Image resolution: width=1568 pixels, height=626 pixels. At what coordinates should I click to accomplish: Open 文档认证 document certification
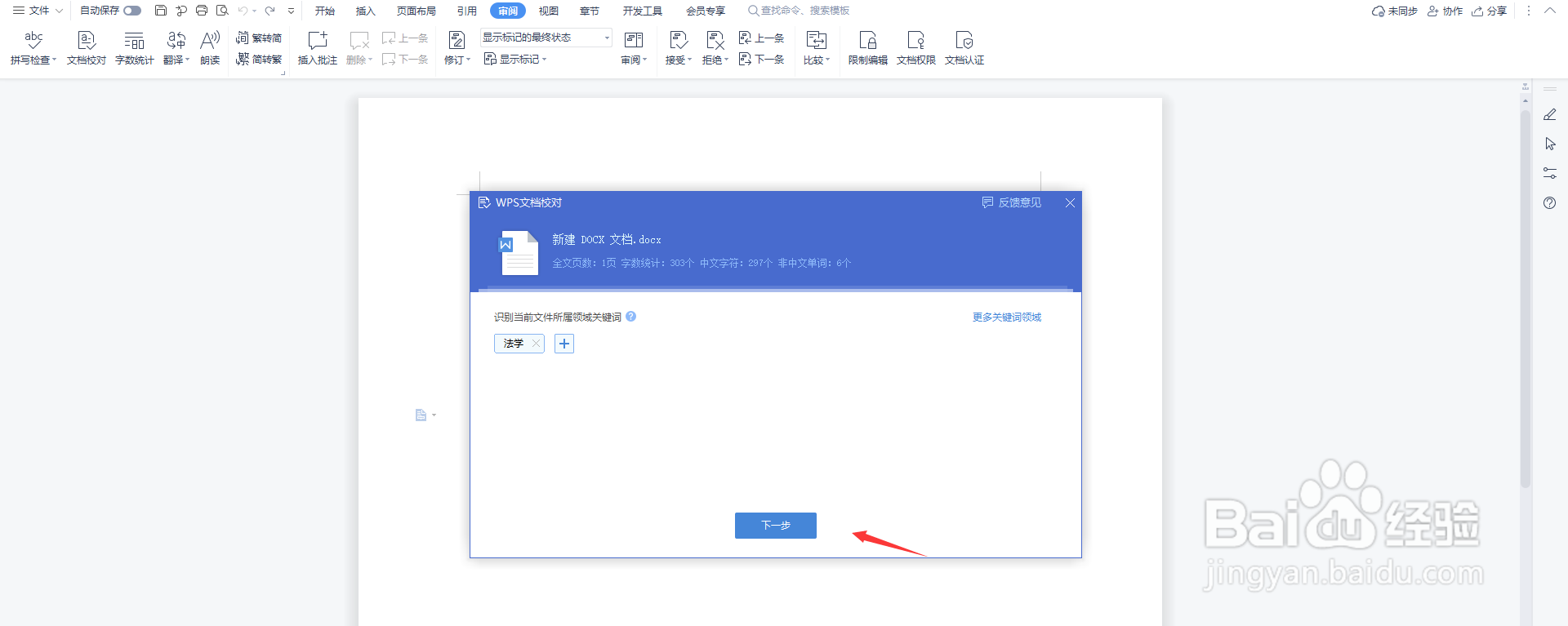point(964,48)
